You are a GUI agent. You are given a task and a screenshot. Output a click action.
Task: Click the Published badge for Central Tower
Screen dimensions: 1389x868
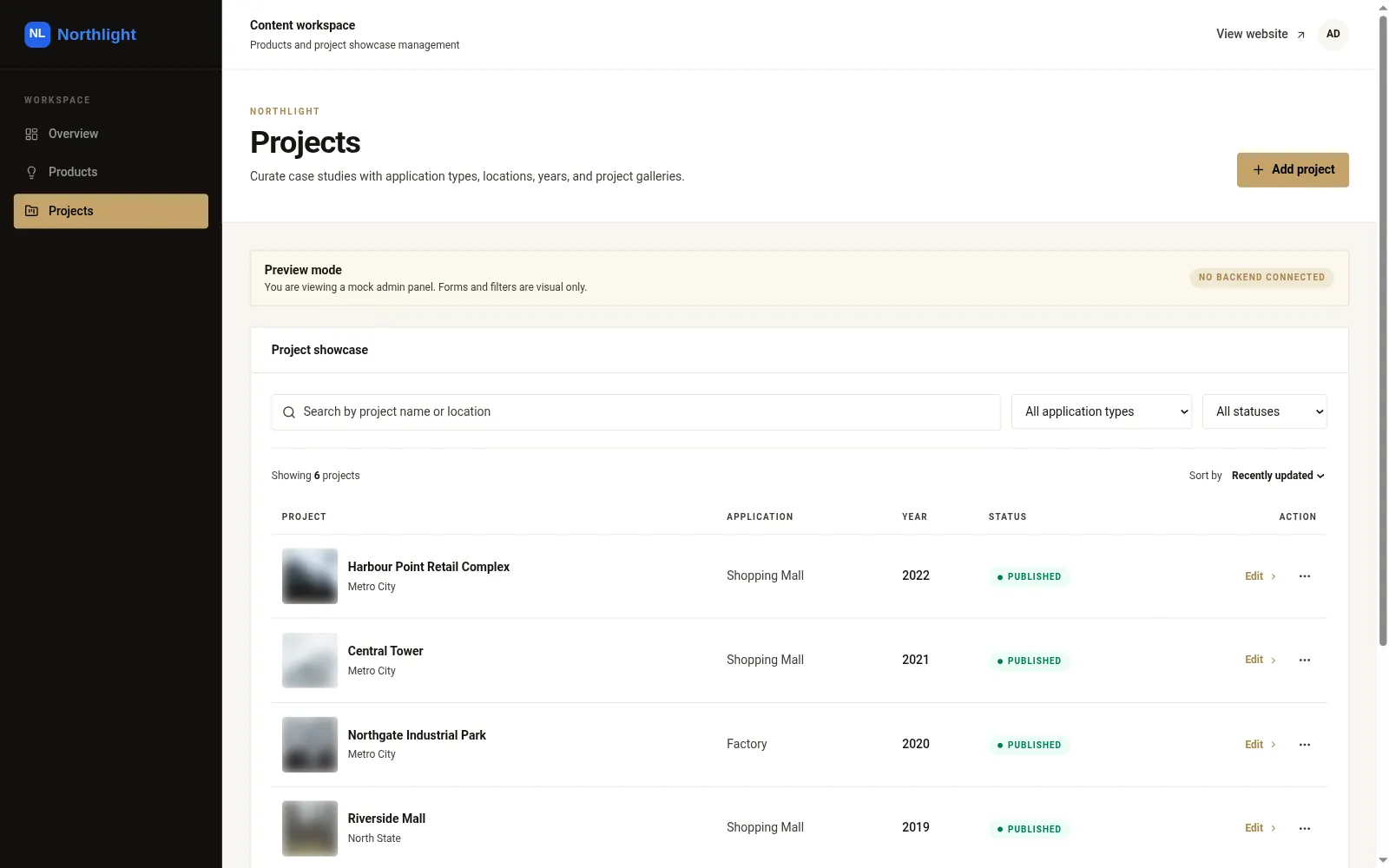pyautogui.click(x=1029, y=661)
